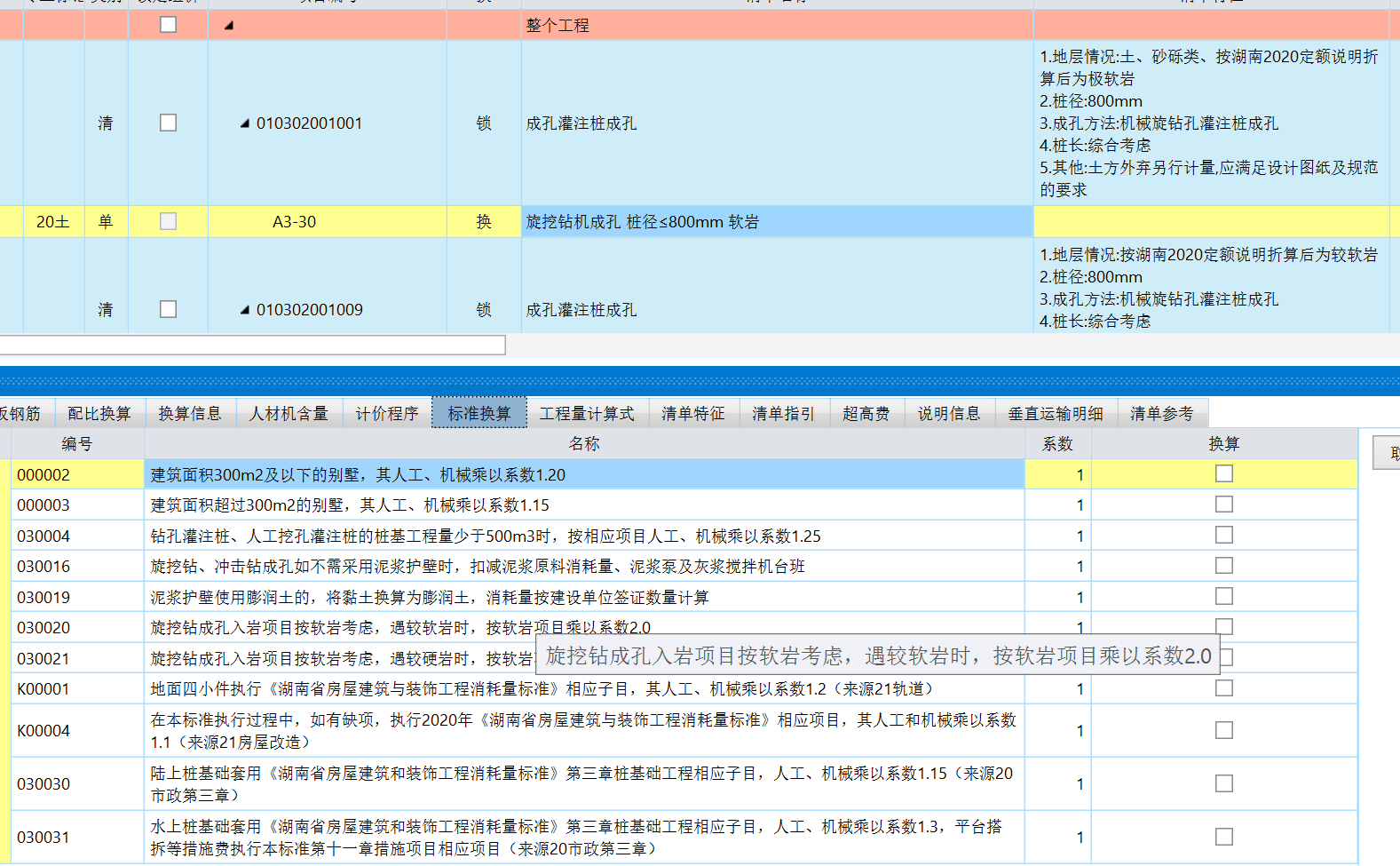The width and height of the screenshot is (1400, 866).
Task: Select item code 010302001009
Action: click(309, 310)
